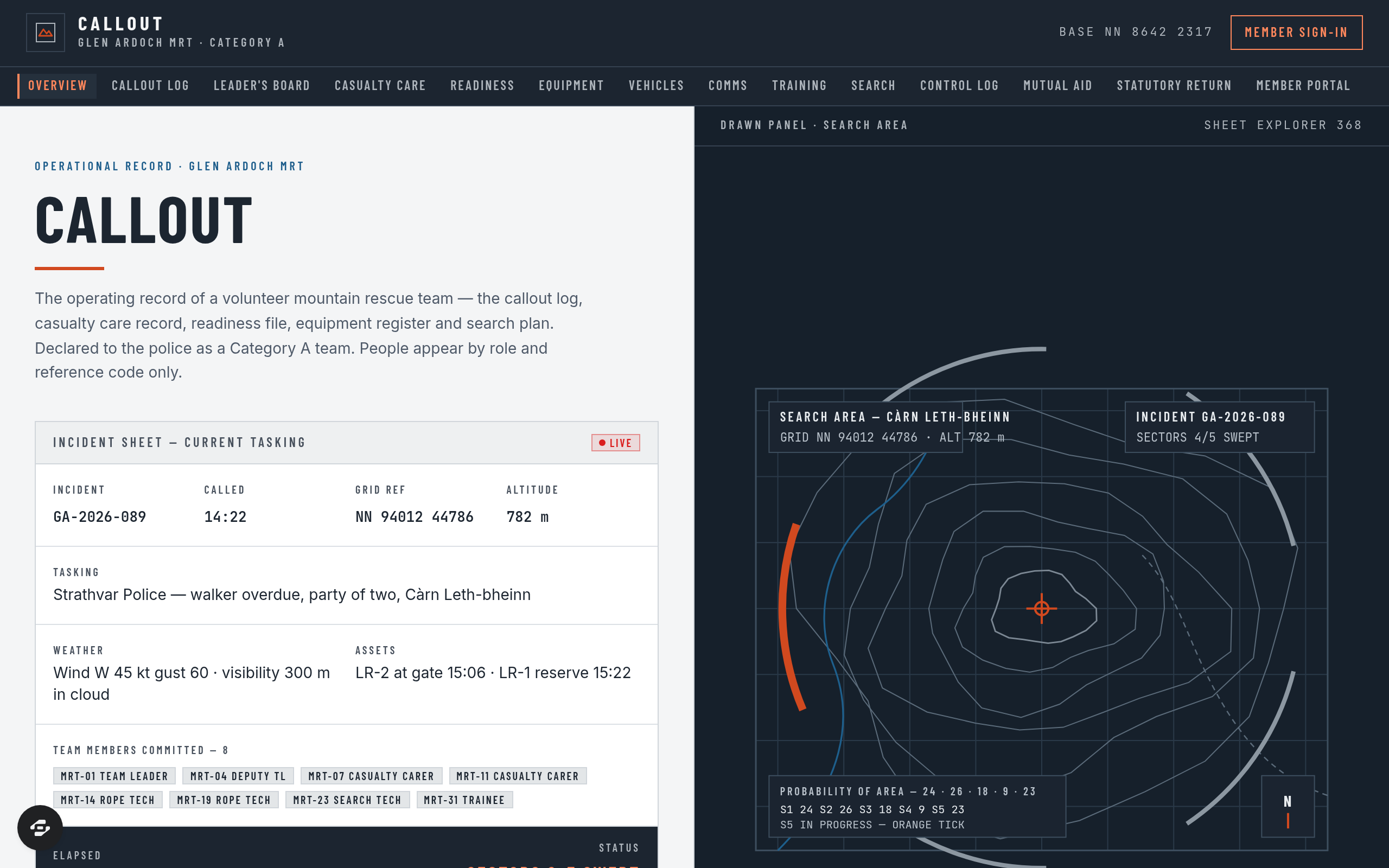Click the Member Sign-In button
The width and height of the screenshot is (1389, 868).
pyautogui.click(x=1296, y=32)
